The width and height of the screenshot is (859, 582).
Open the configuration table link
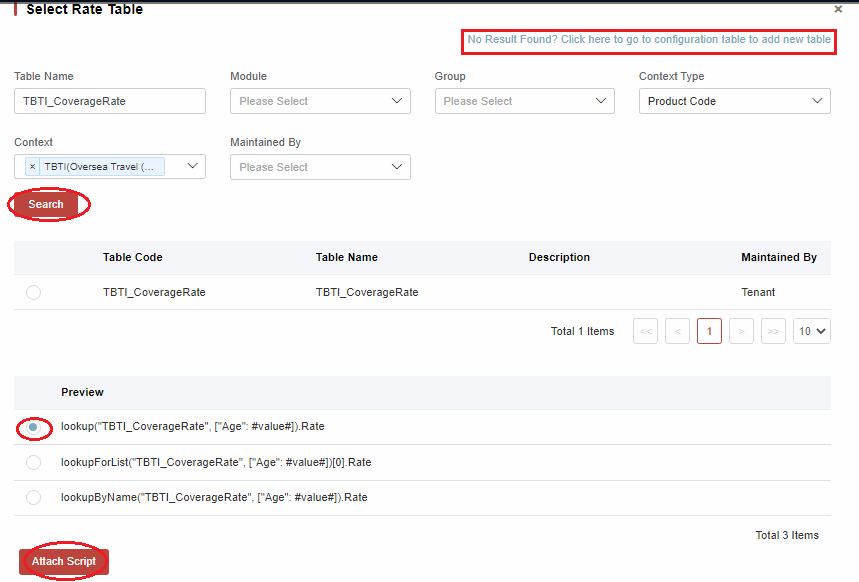click(x=649, y=39)
